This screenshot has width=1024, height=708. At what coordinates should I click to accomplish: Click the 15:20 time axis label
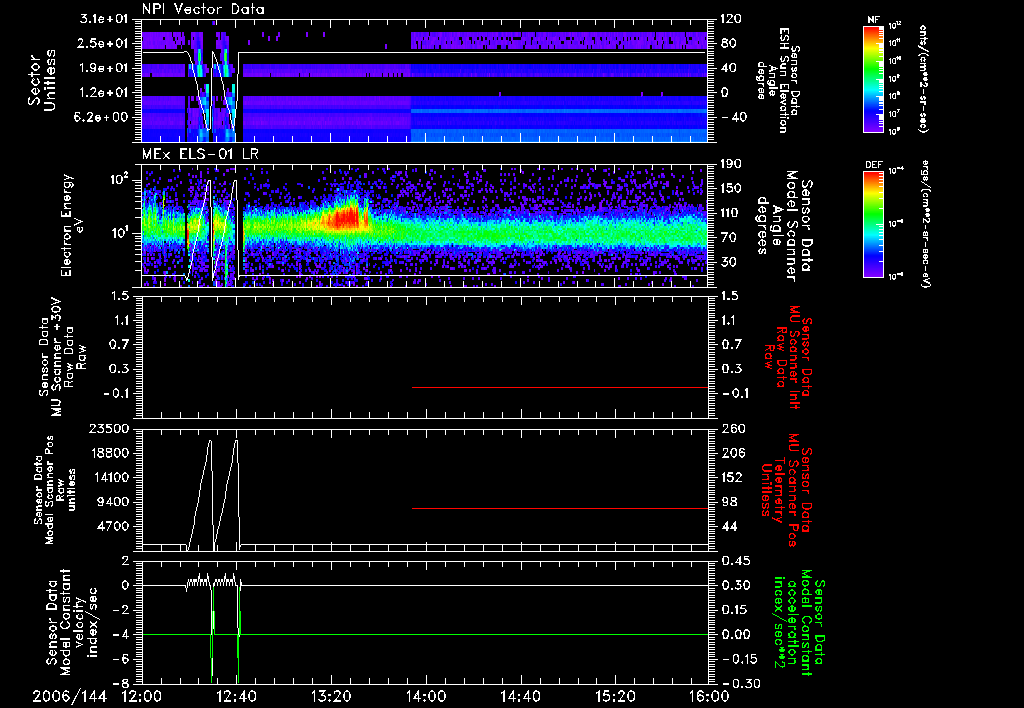coord(615,696)
